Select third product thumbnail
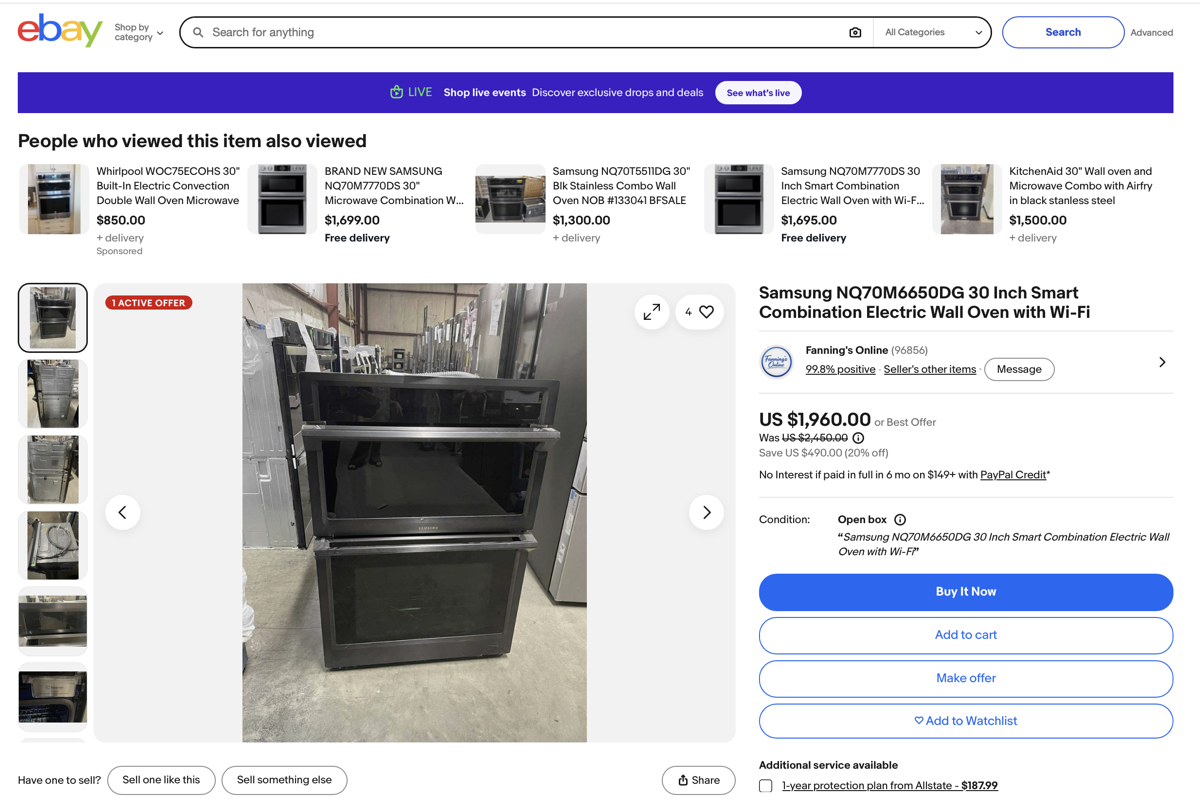 click(x=53, y=470)
